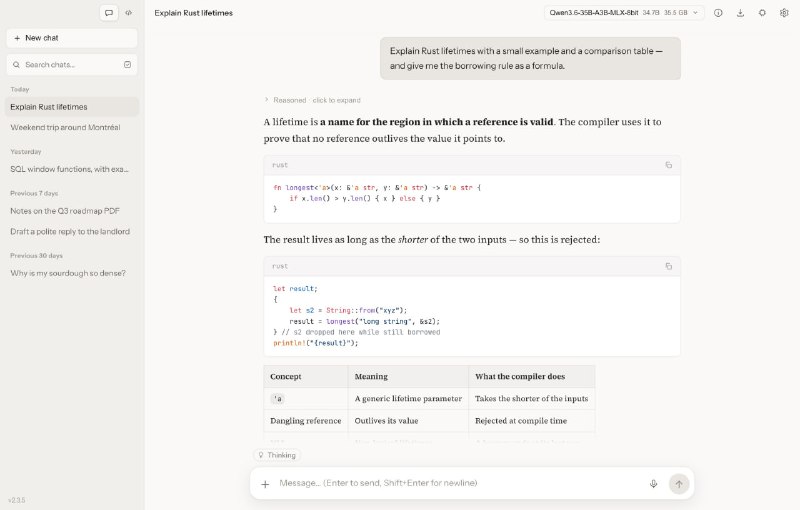Click the Yesterday section label
Screen dimensions: 800x510
[x=26, y=151]
